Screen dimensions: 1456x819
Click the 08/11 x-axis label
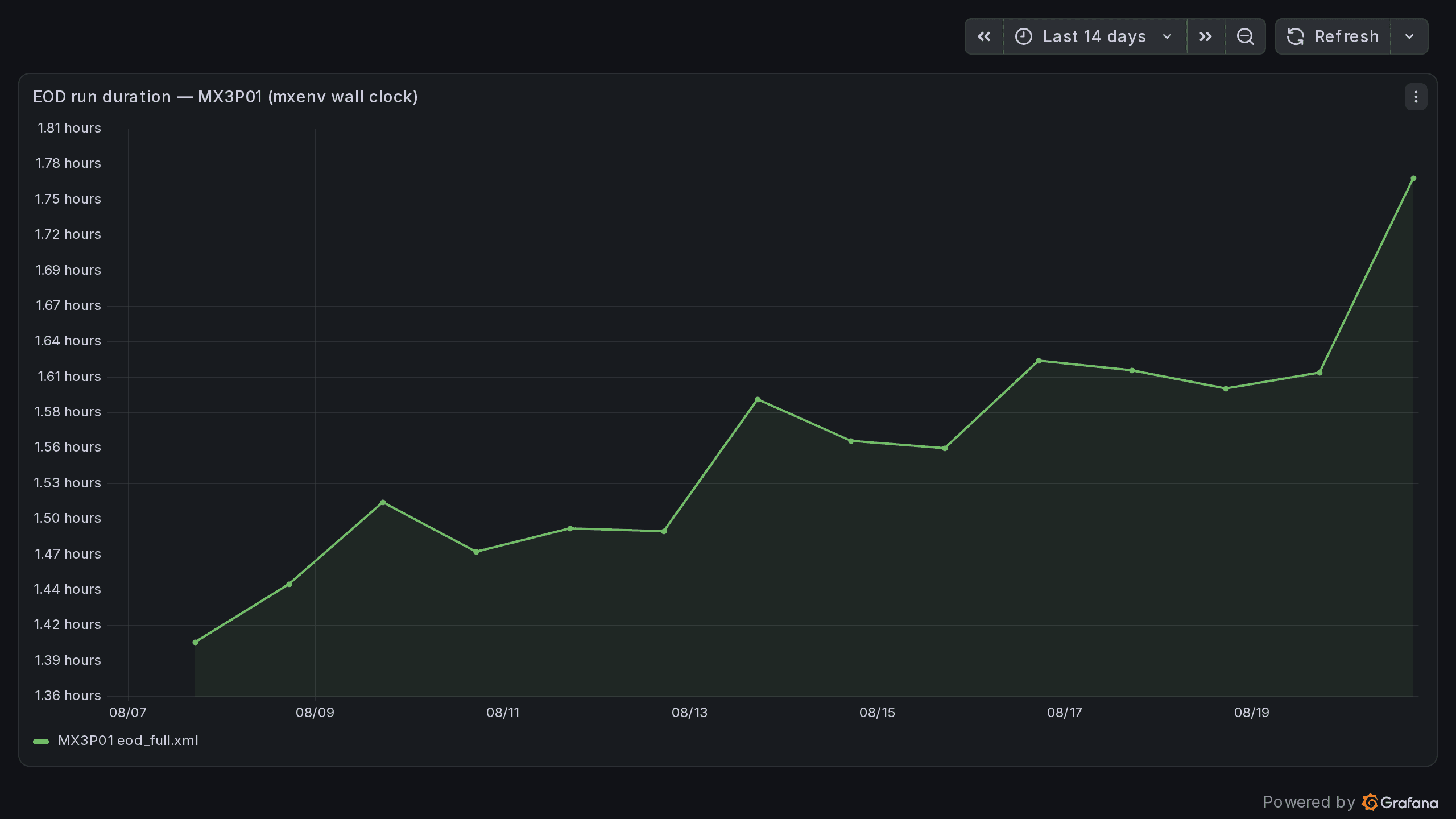pos(503,713)
